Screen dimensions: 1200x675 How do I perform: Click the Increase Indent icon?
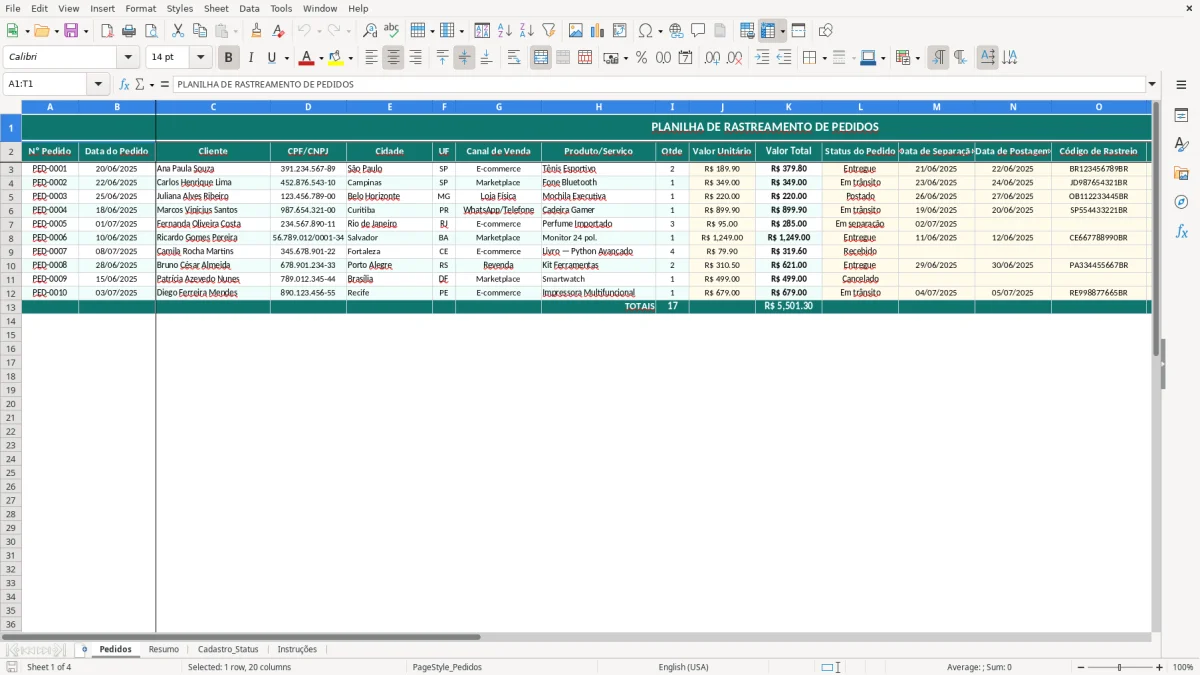[762, 58]
